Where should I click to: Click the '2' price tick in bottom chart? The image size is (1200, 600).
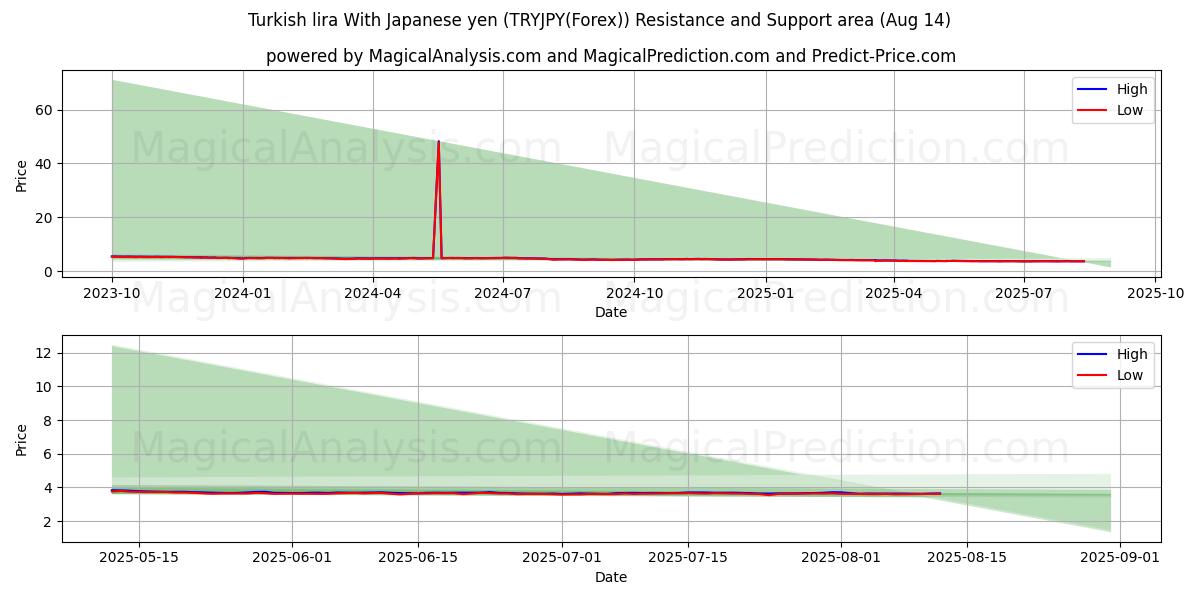coord(50,522)
